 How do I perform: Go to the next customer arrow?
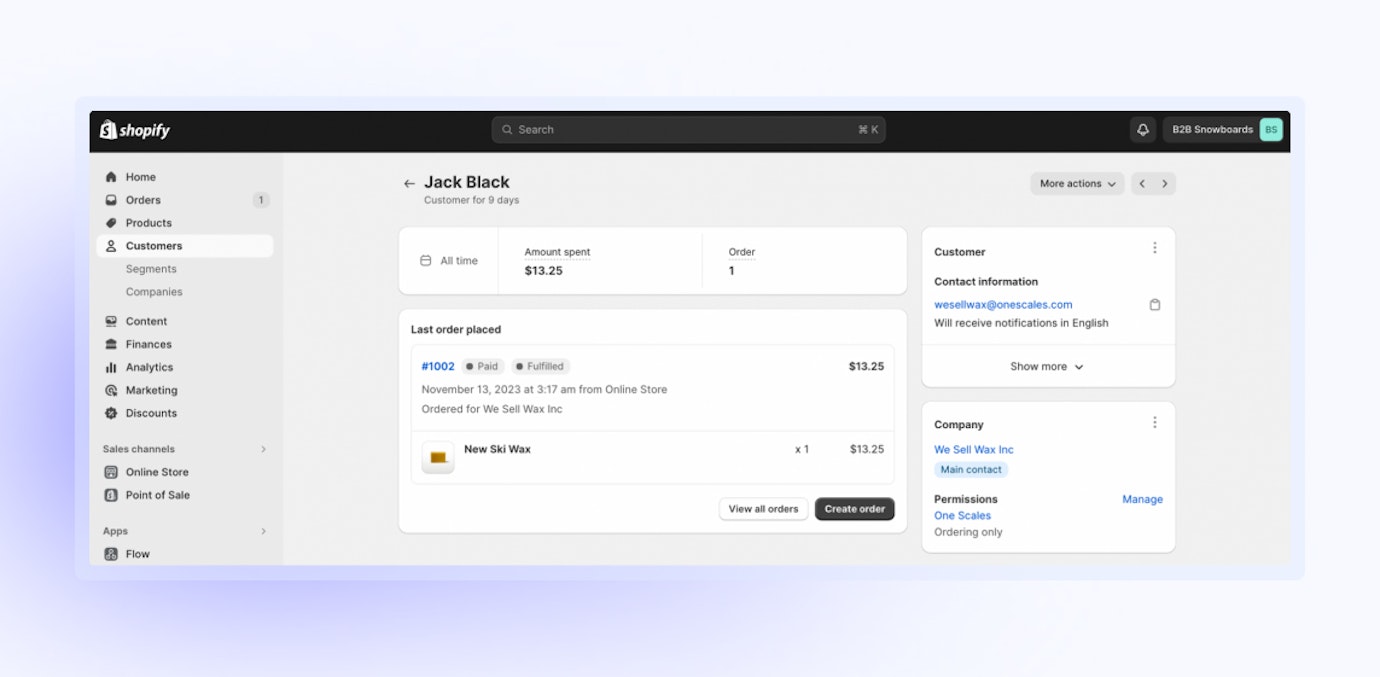point(1164,184)
